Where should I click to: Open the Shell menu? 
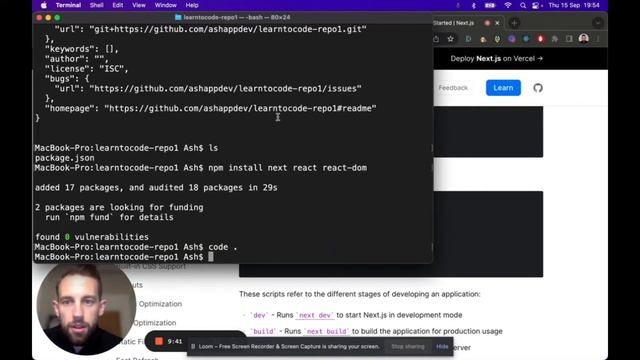tap(96, 5)
